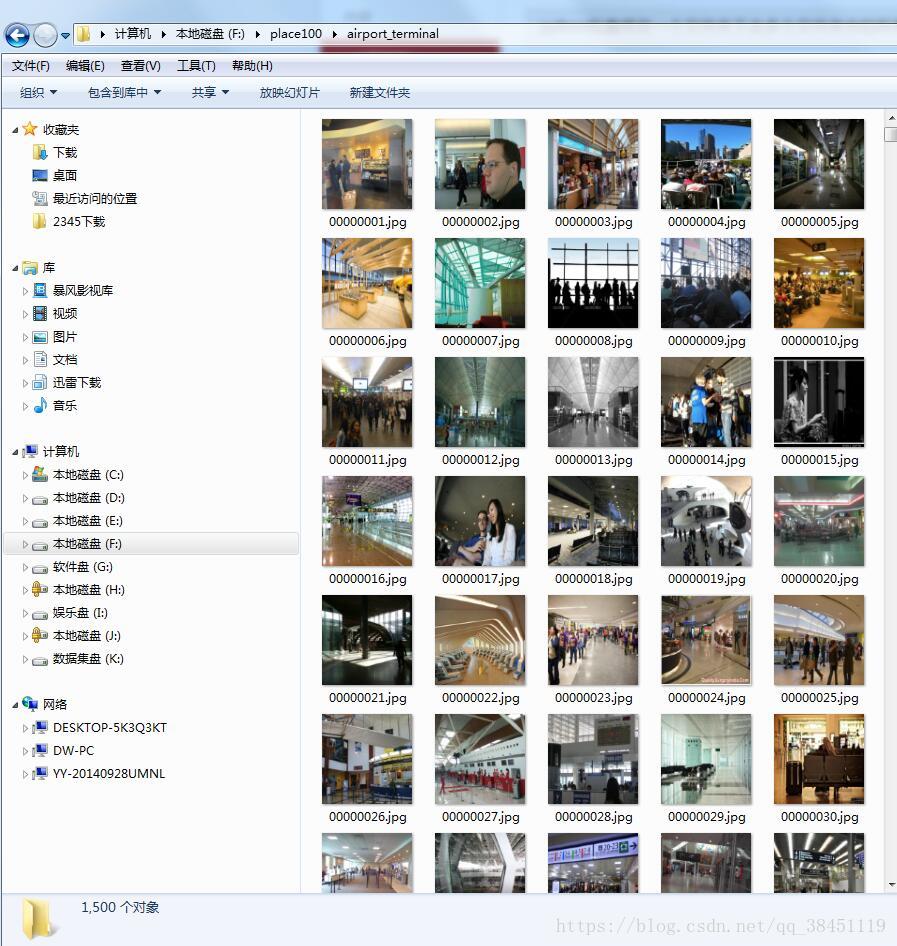Screen dimensions: 897x946
Task: Select the 本地磁盘 (D:) drive icon
Action: [40, 499]
